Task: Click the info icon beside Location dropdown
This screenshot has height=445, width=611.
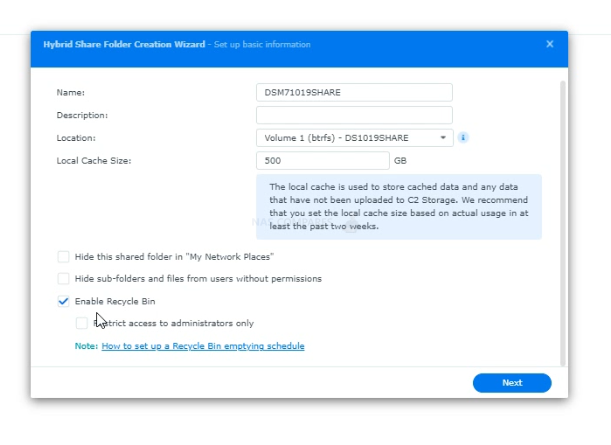Action: pyautogui.click(x=463, y=138)
